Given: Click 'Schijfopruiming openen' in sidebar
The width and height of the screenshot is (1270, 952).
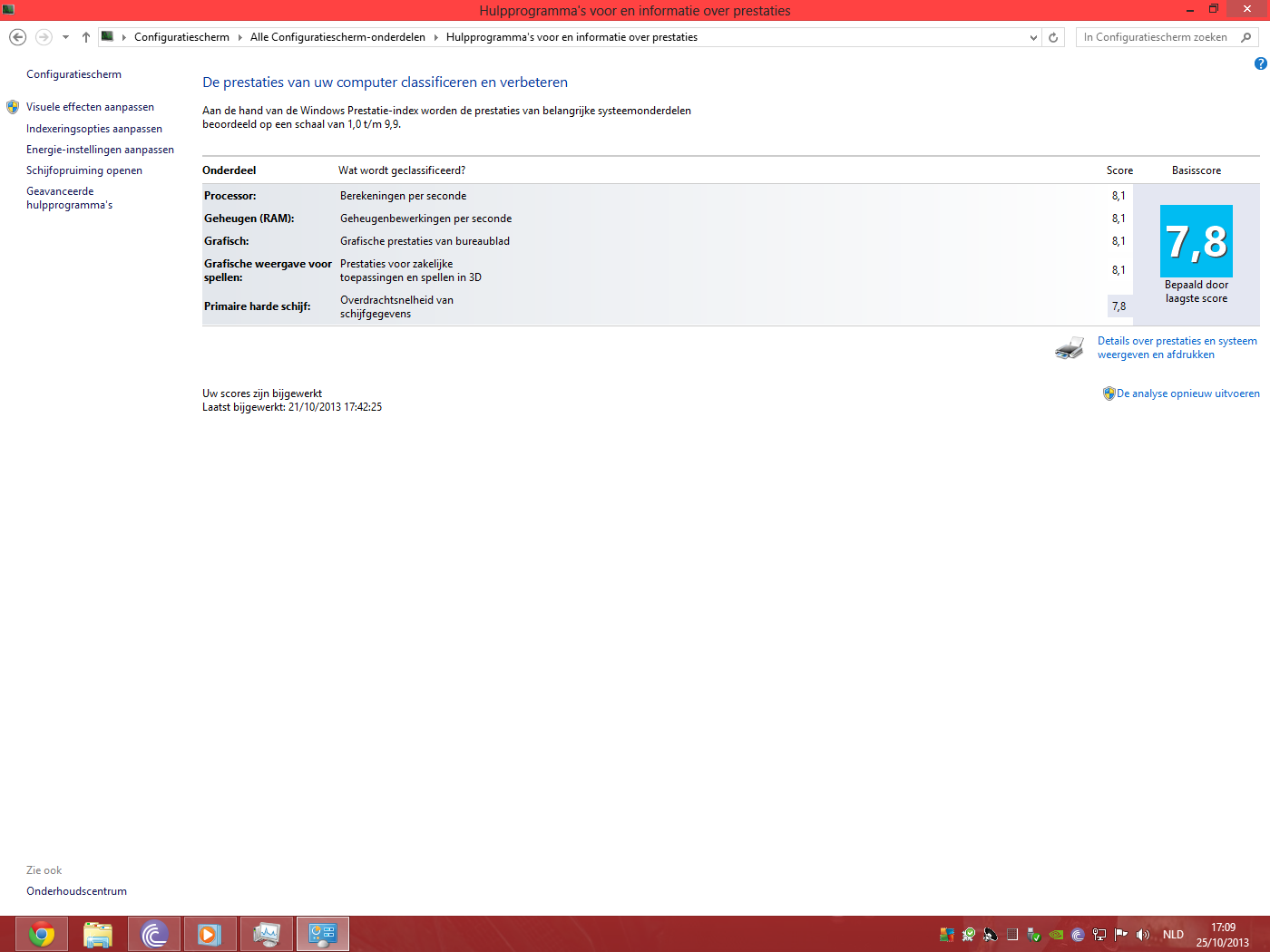Looking at the screenshot, I should coord(84,170).
